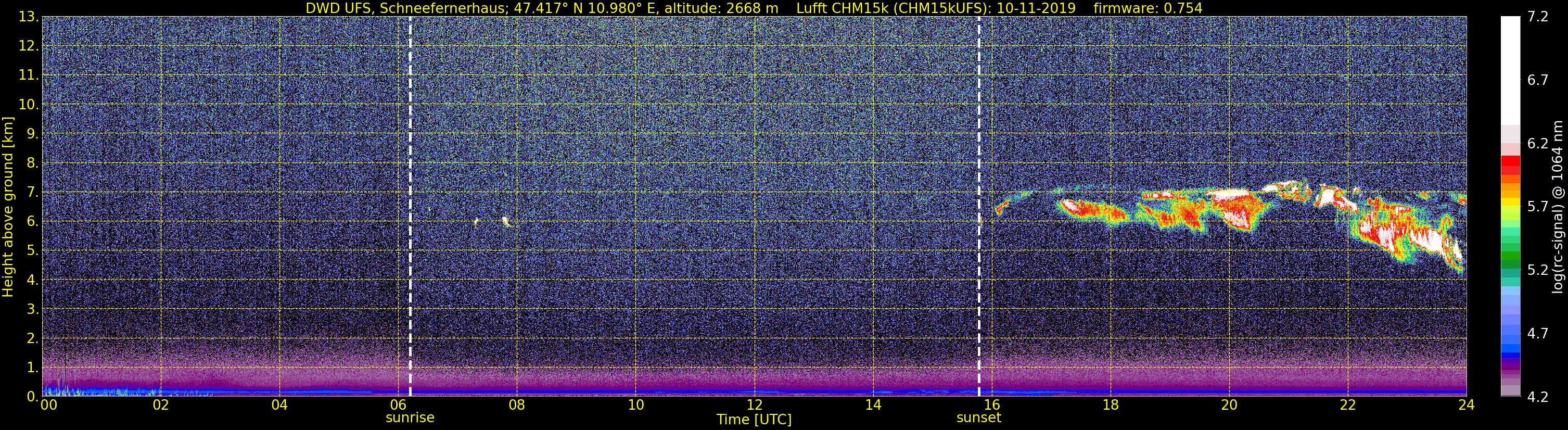Click the height tick label '3.'
The width and height of the screenshot is (1568, 430).
pos(32,309)
